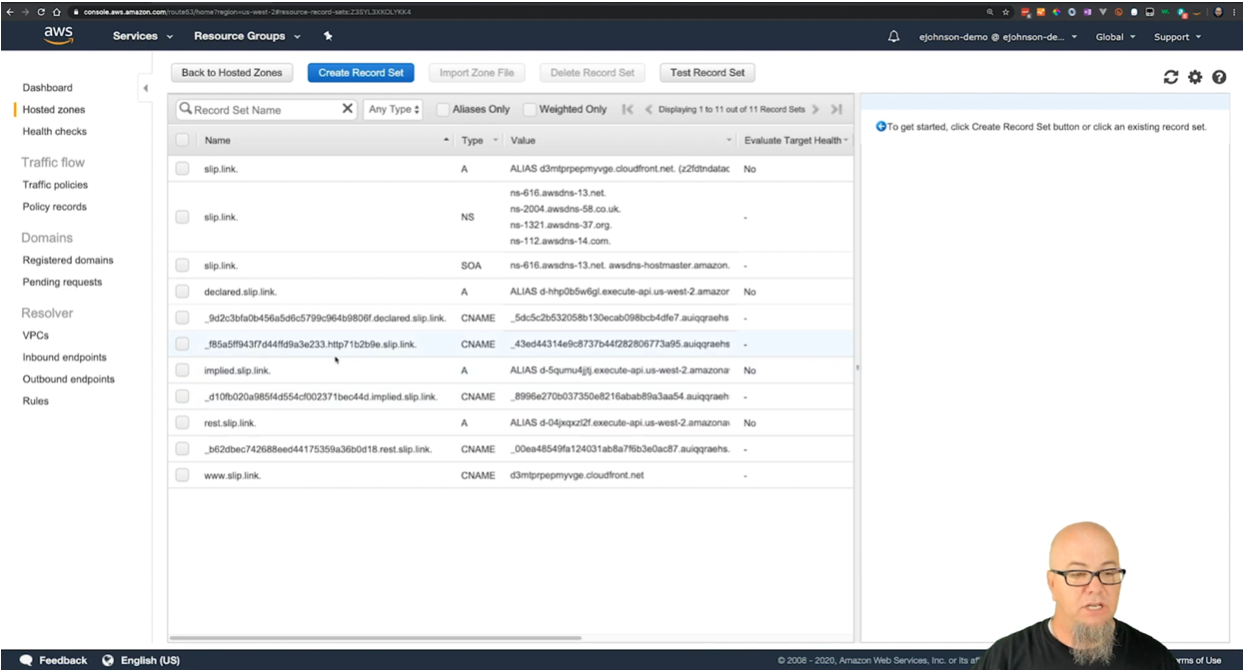Click the Create Record Set button
This screenshot has width=1245, height=671.
tap(360, 72)
